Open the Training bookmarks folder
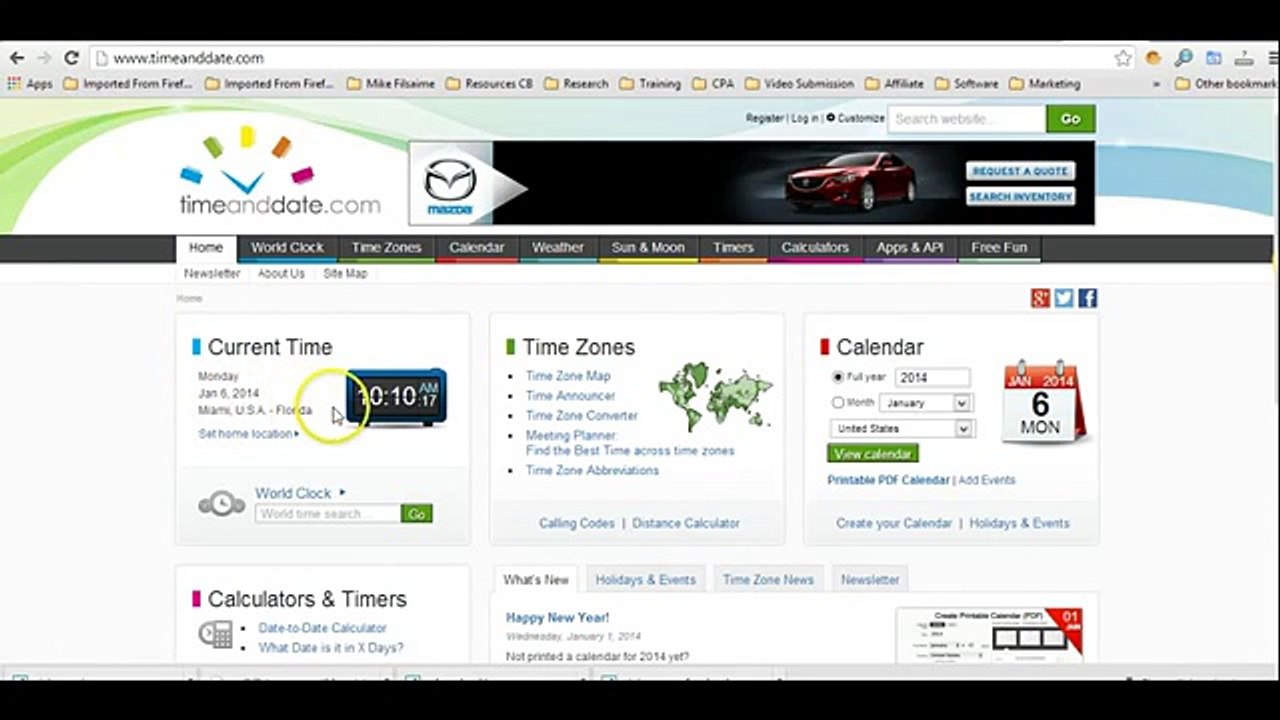 (x=650, y=84)
